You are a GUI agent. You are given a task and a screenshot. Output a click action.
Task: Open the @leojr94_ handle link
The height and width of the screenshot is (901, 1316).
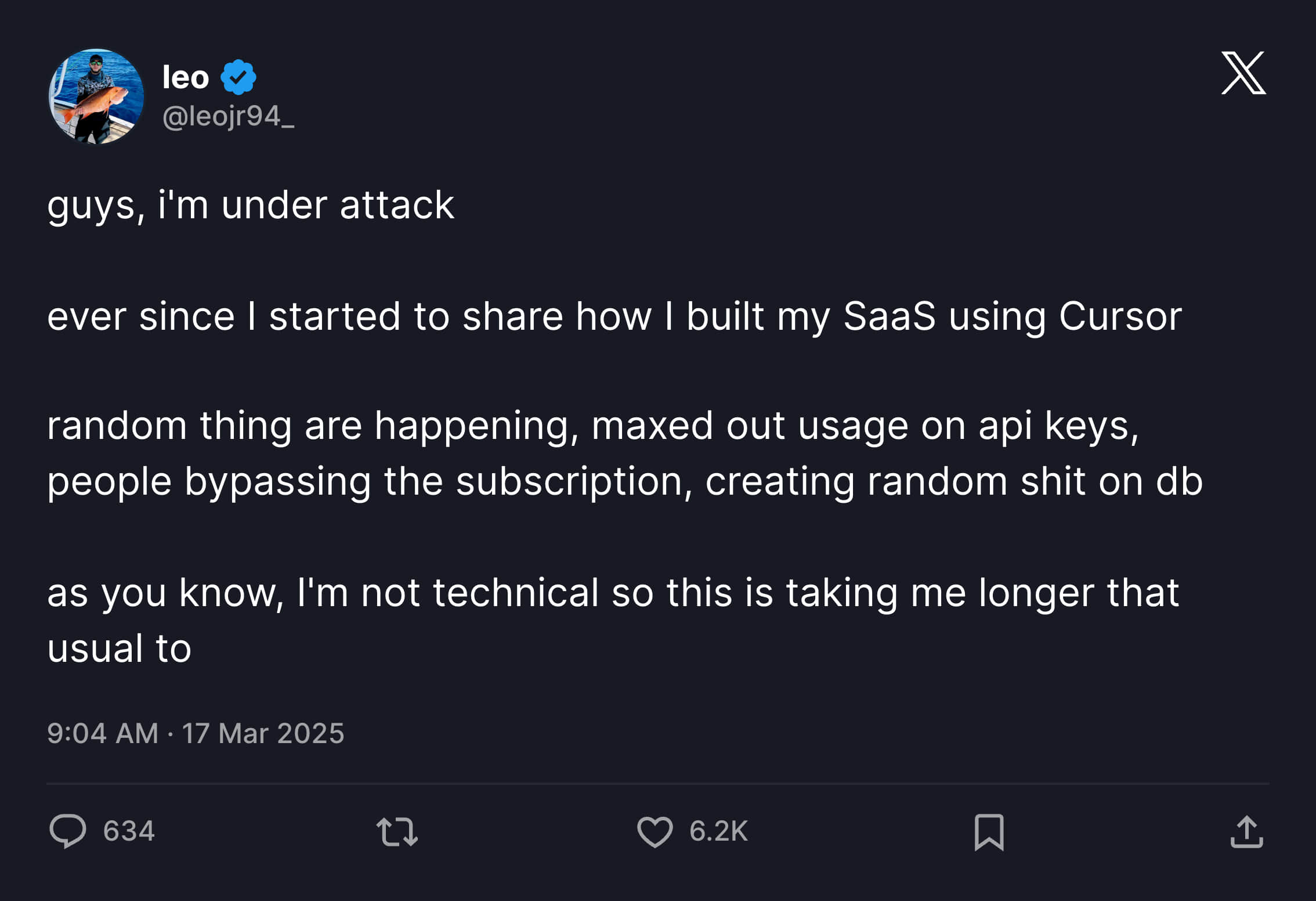tap(228, 116)
